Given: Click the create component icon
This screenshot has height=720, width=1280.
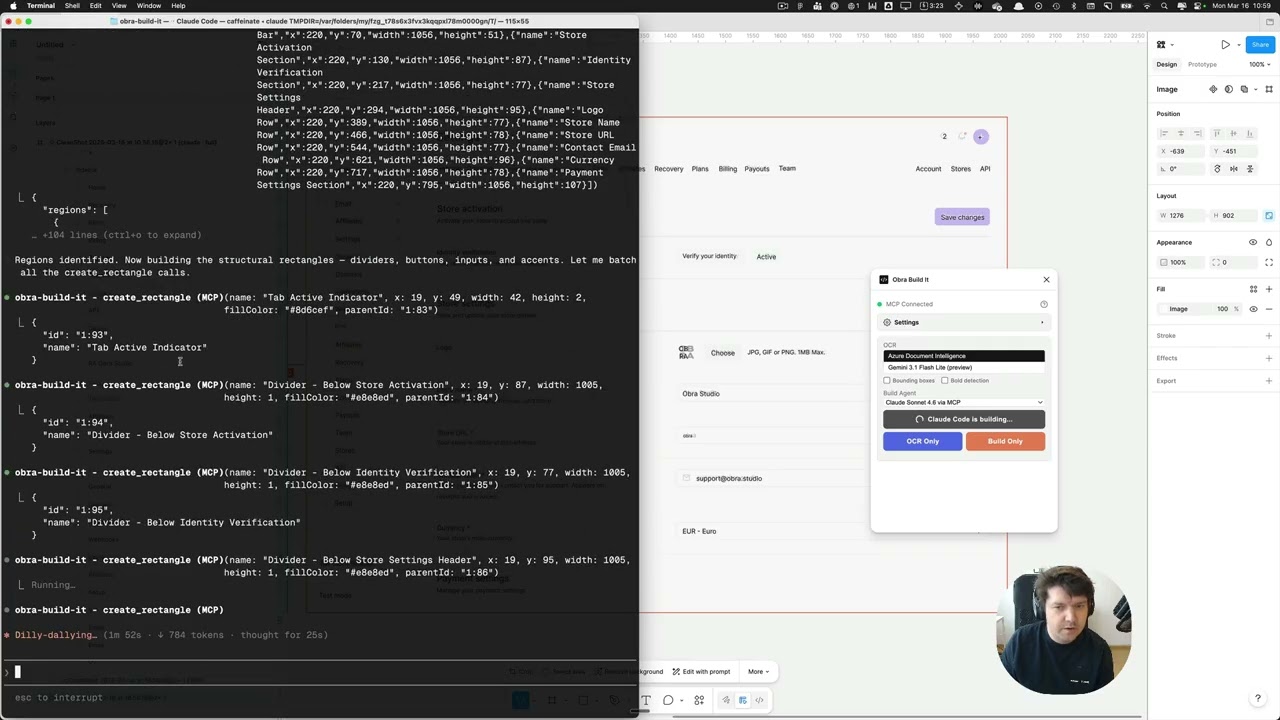Looking at the screenshot, I should (1213, 89).
